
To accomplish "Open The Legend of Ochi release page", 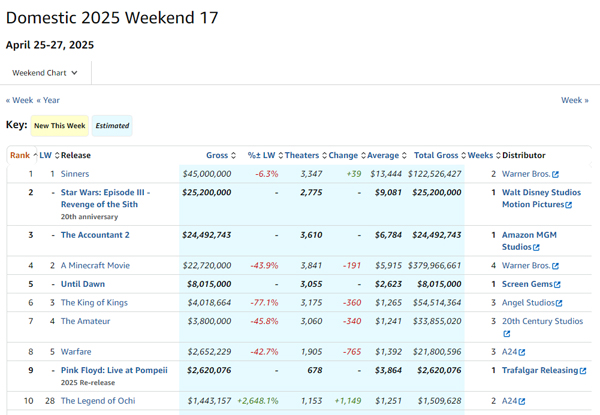I will coord(98,401).
